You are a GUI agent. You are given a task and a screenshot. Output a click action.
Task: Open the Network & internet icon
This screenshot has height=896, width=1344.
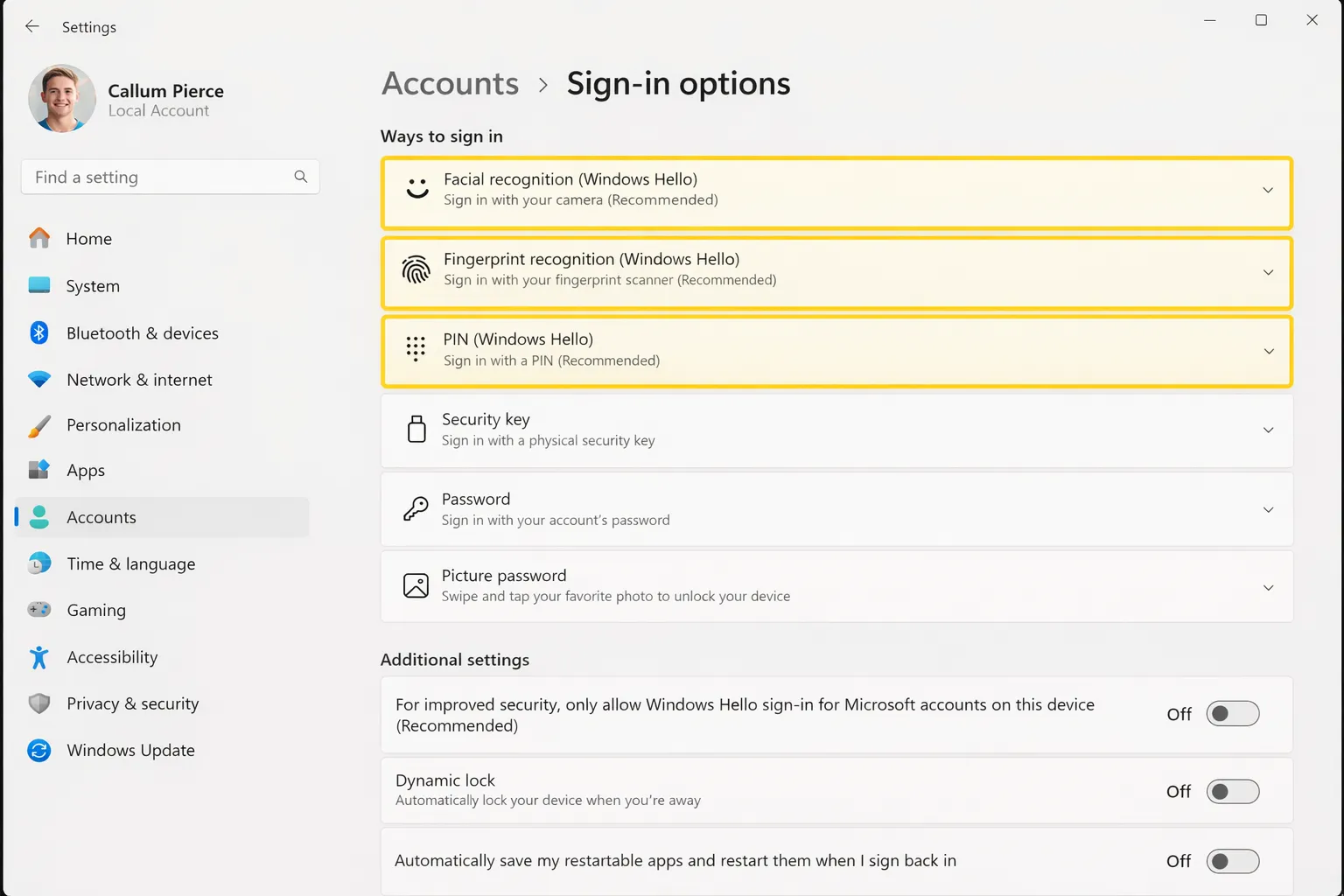pos(39,379)
